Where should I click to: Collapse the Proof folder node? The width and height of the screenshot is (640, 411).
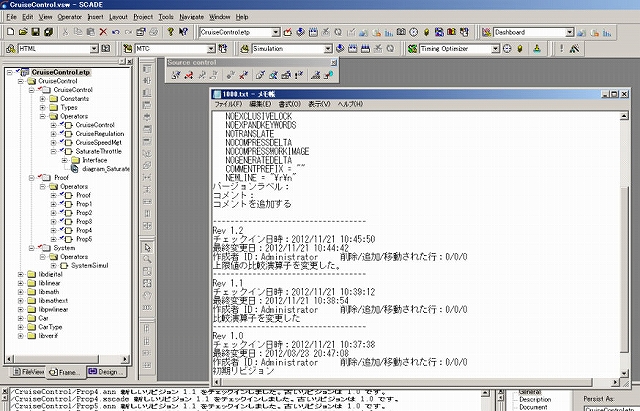(31, 178)
